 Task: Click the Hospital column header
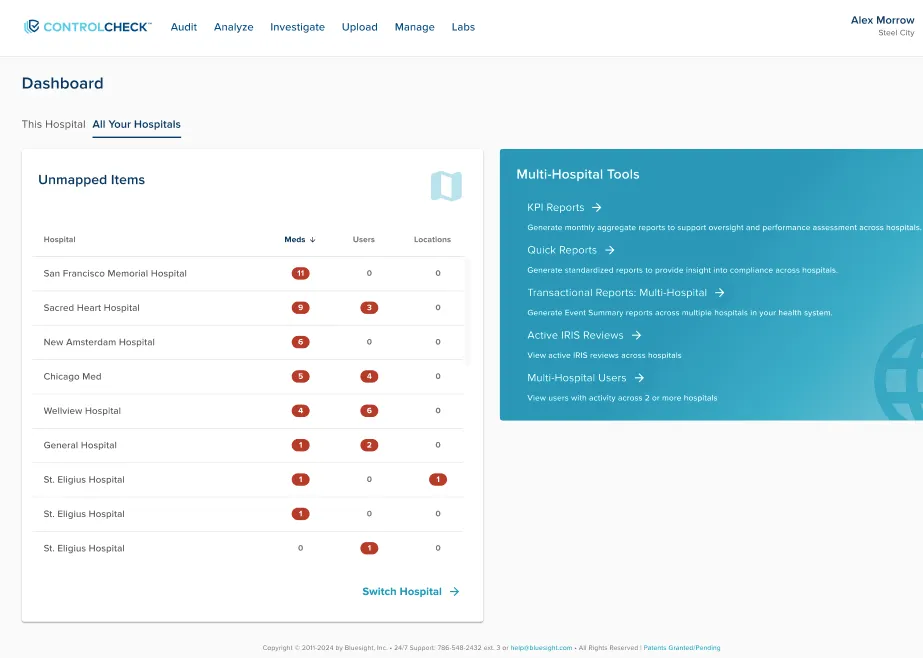pyautogui.click(x=59, y=240)
